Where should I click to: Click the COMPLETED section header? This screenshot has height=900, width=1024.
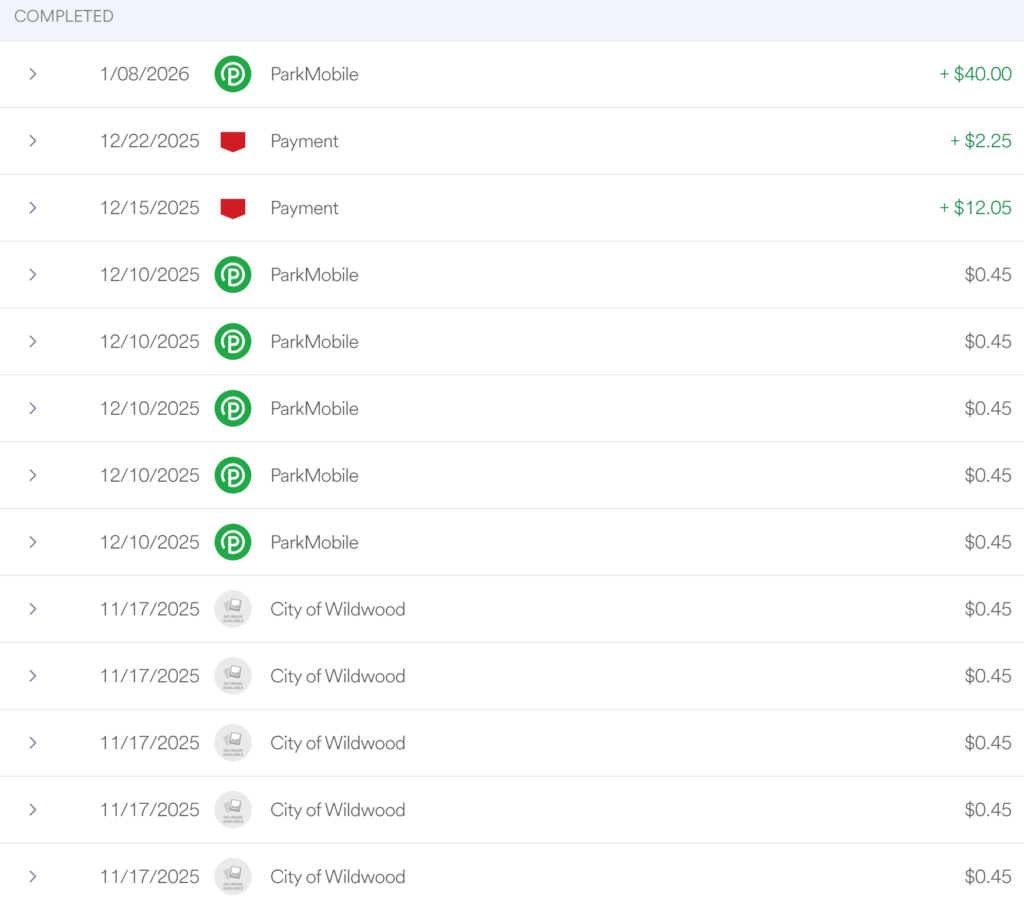tap(64, 17)
